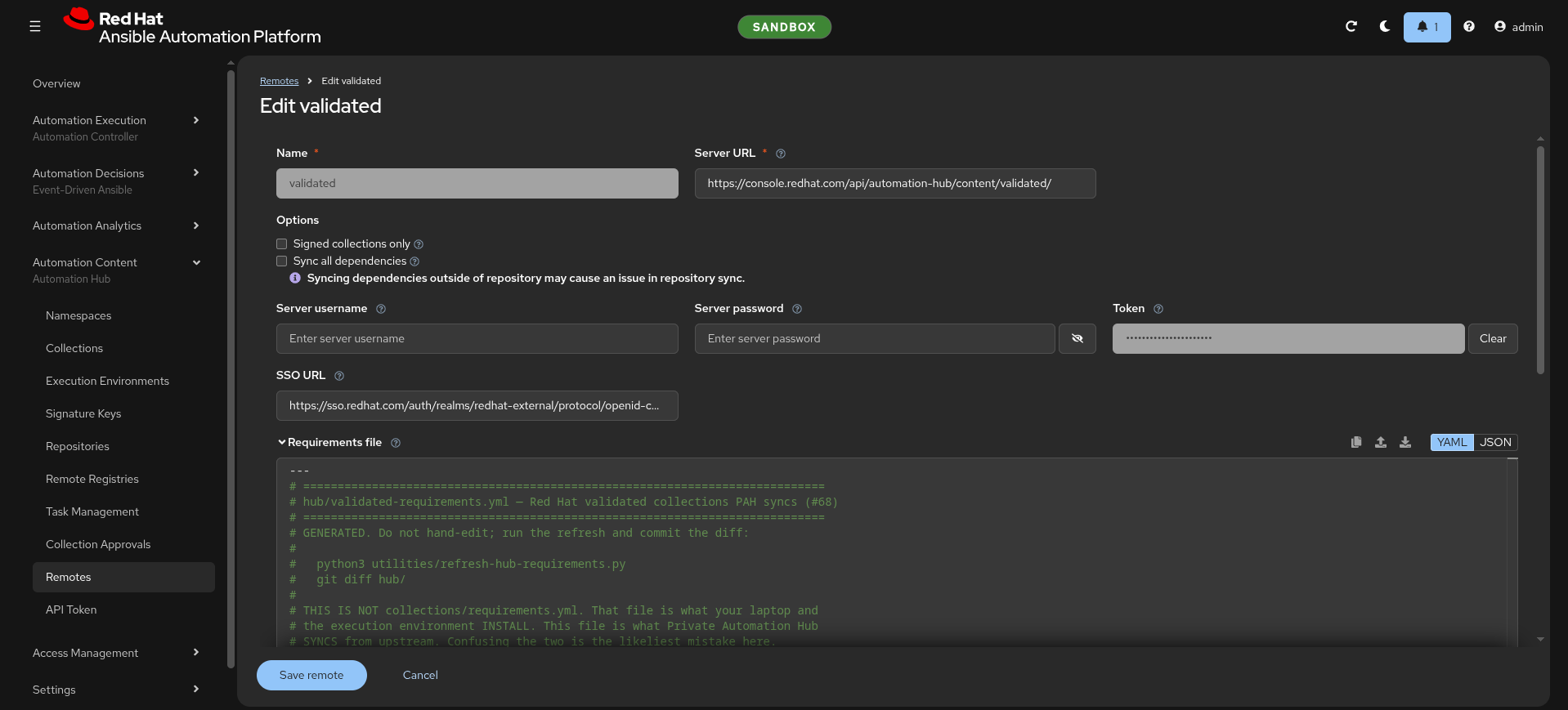Toggle the hamburger navigation menu
Screen dimensions: 1568x710
[35, 27]
